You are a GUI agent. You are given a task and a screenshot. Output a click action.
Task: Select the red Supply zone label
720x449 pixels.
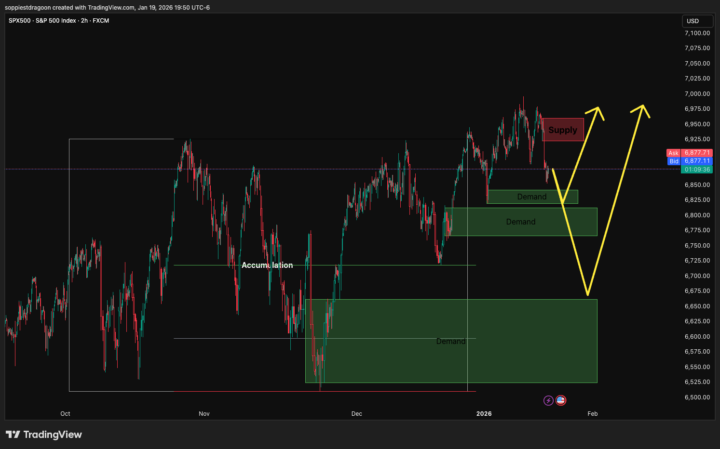click(562, 130)
